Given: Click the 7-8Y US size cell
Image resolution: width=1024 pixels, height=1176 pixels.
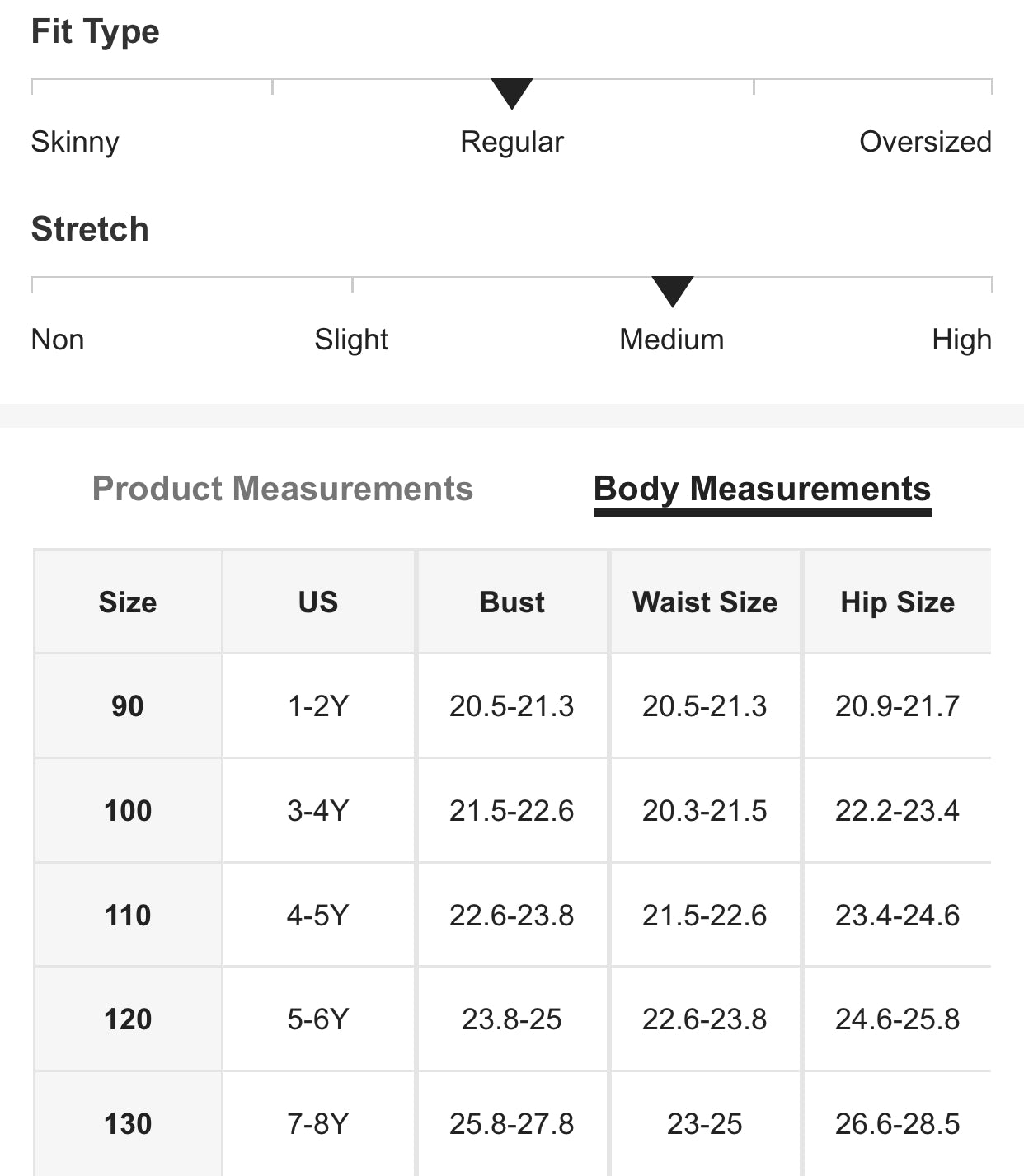Looking at the screenshot, I should [318, 1124].
